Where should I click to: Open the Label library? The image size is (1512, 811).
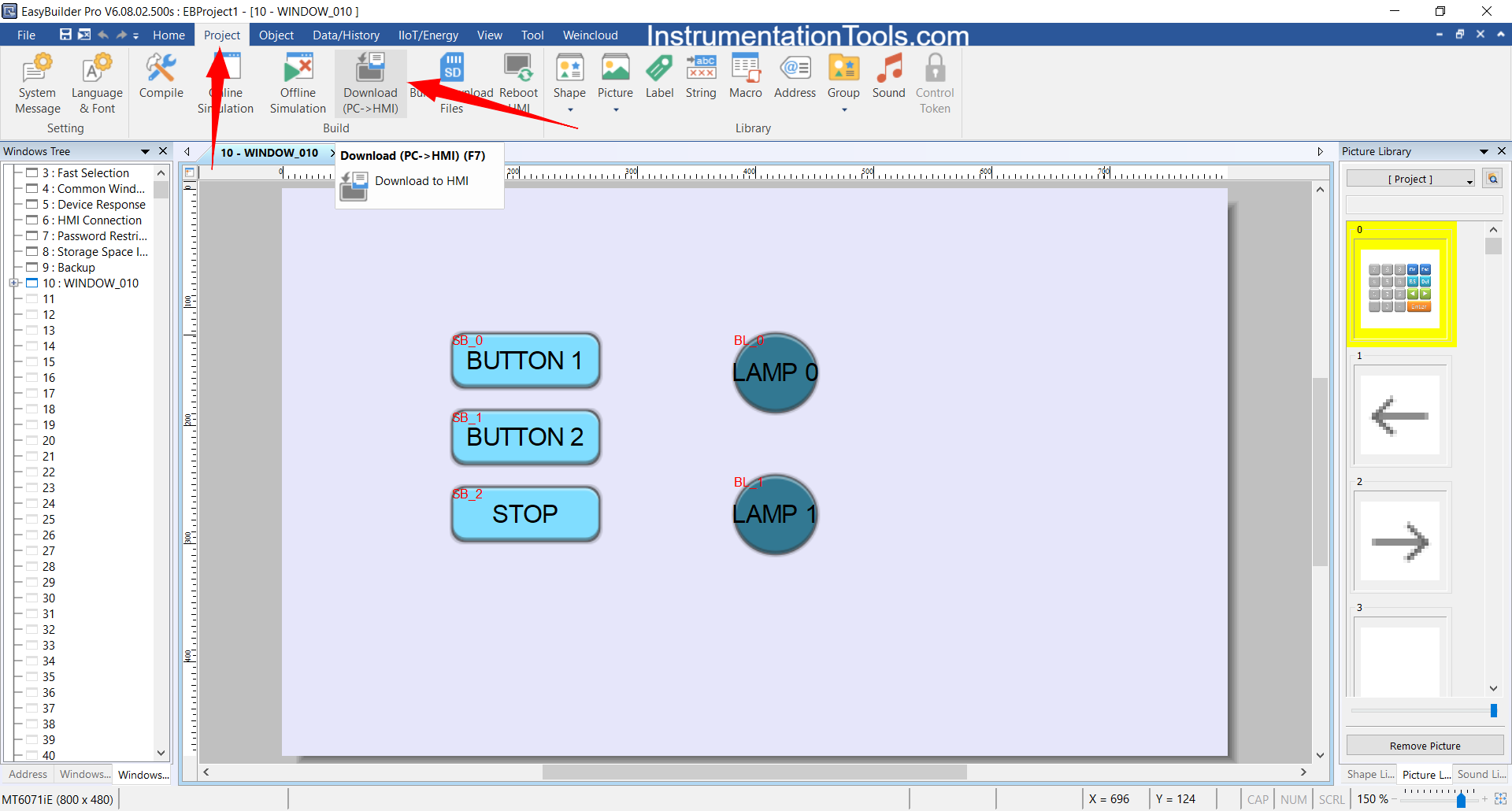659,76
